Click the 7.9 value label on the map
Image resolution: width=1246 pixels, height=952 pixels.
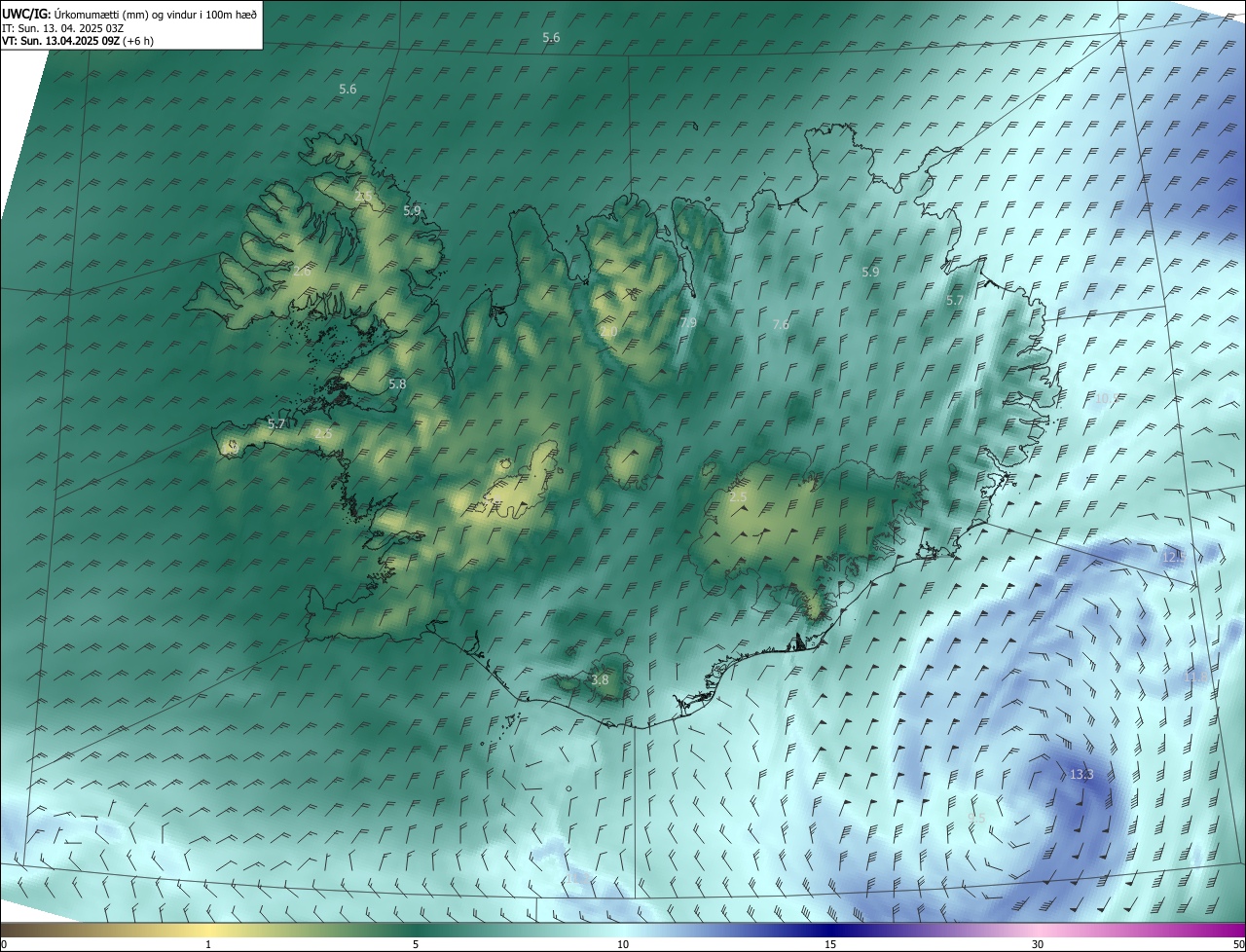tap(688, 322)
